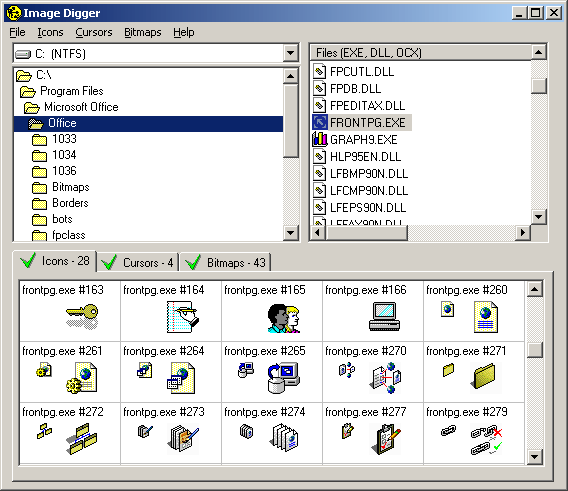Image resolution: width=568 pixels, height=491 pixels.
Task: Open the Bitmaps menu
Action: point(143,32)
